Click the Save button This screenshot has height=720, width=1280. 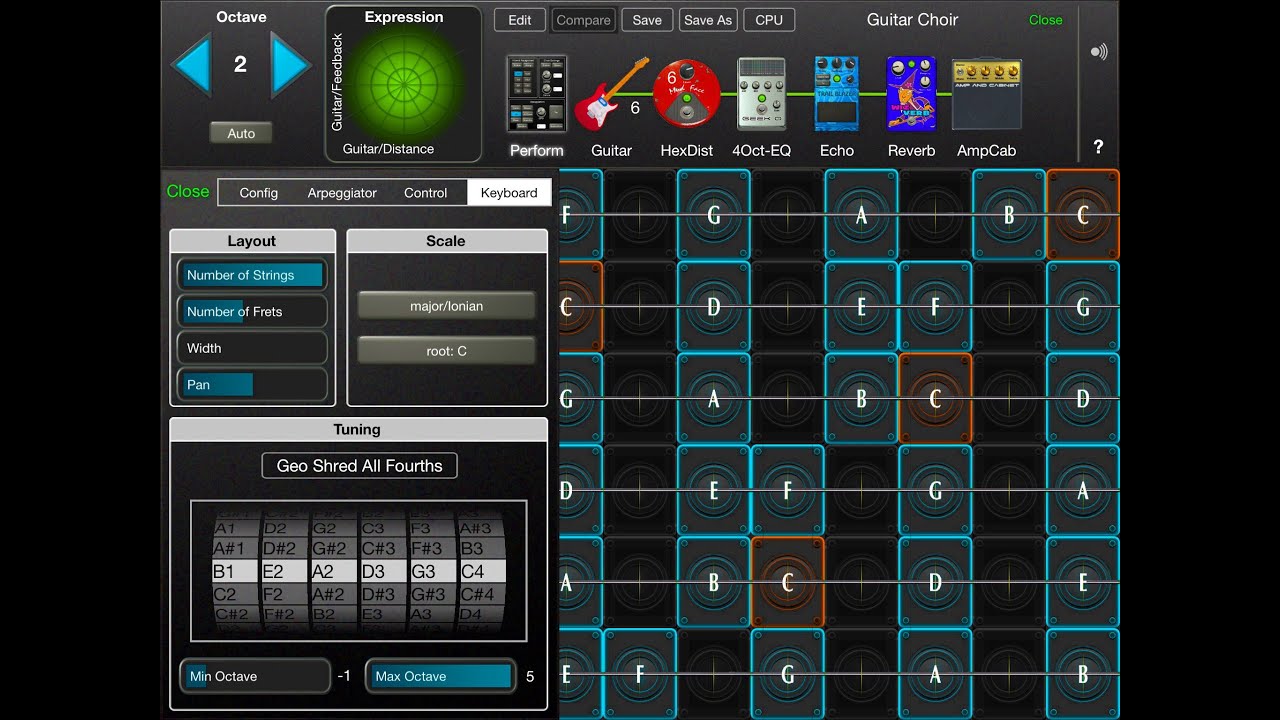point(647,20)
